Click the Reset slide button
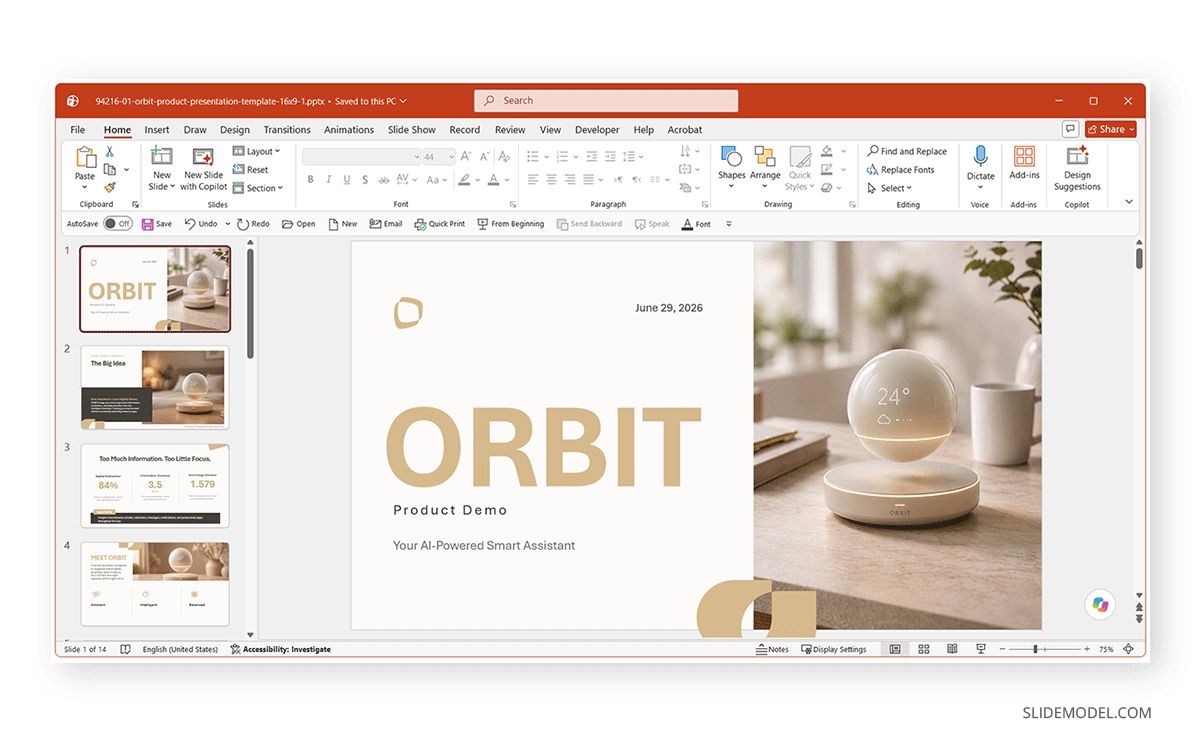This screenshot has height=743, width=1200. 251,170
